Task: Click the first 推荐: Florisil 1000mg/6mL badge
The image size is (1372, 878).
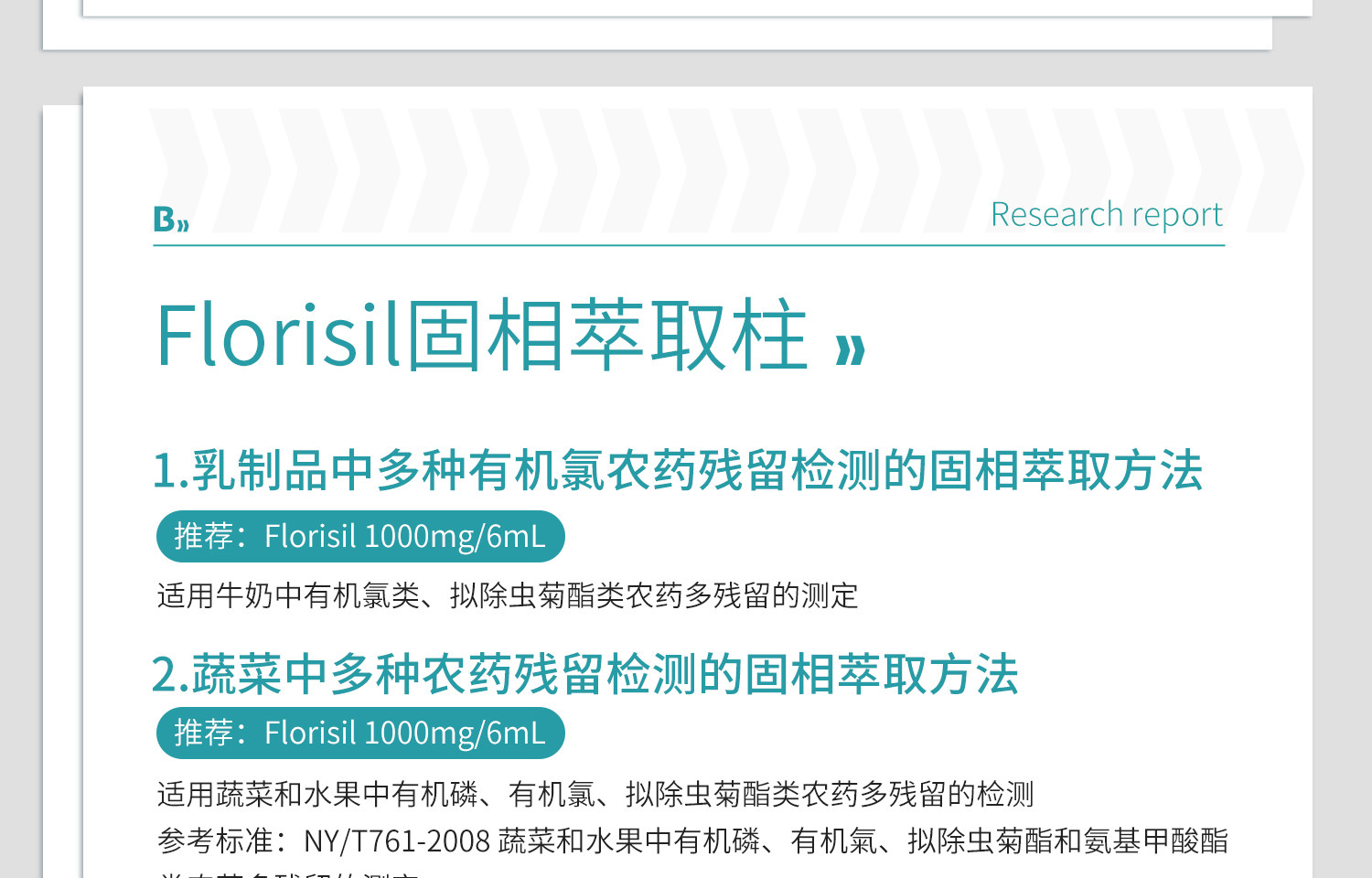Action: click(360, 536)
